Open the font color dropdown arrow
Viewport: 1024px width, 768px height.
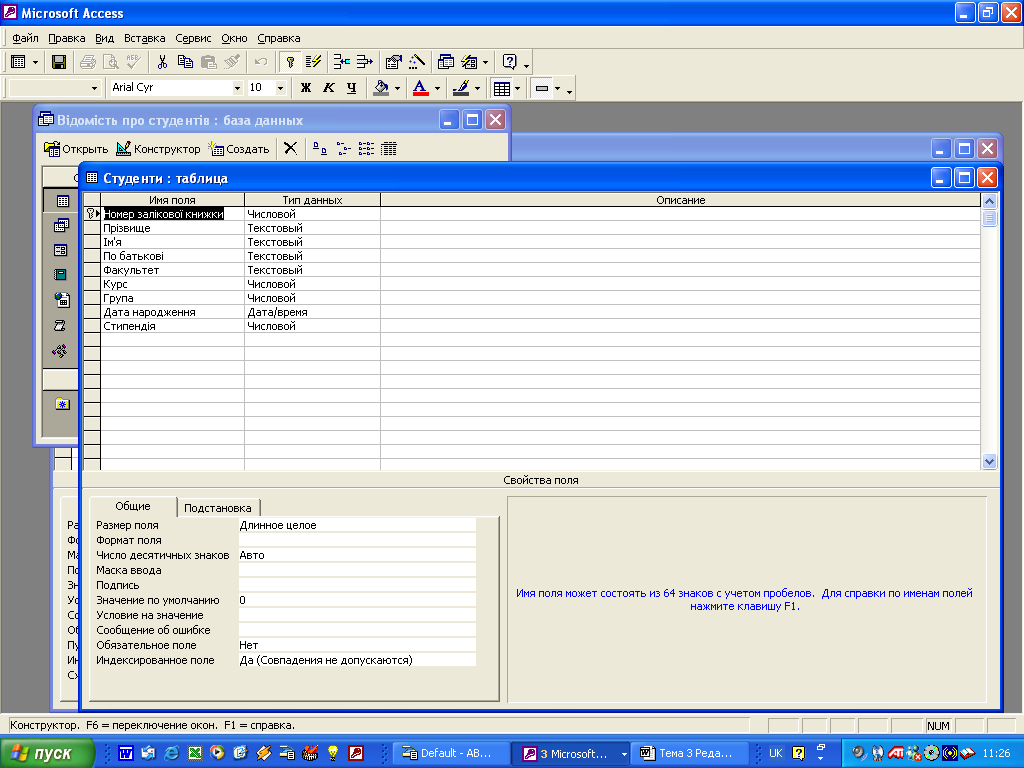(x=437, y=88)
